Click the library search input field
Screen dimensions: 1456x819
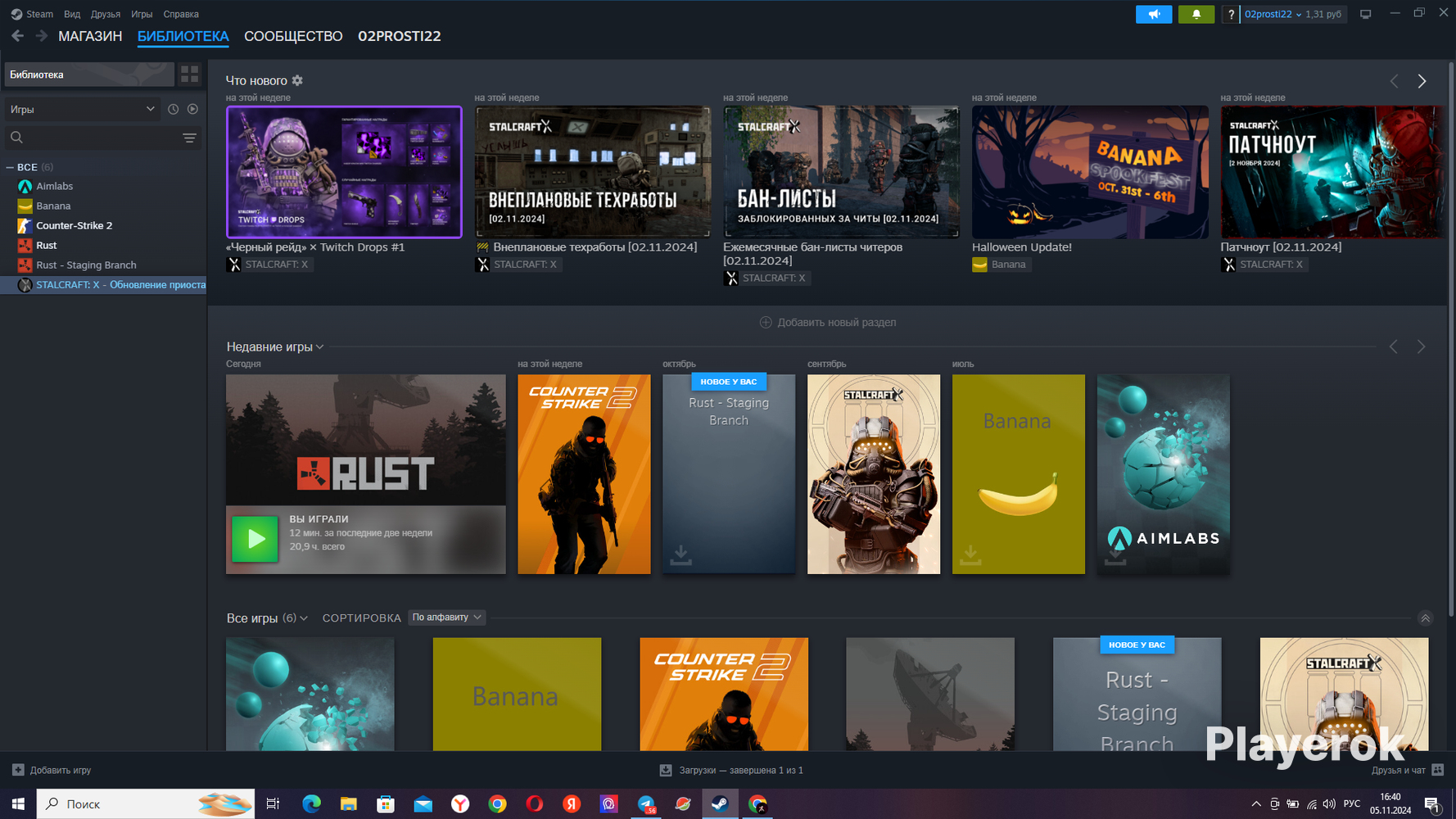pyautogui.click(x=102, y=138)
